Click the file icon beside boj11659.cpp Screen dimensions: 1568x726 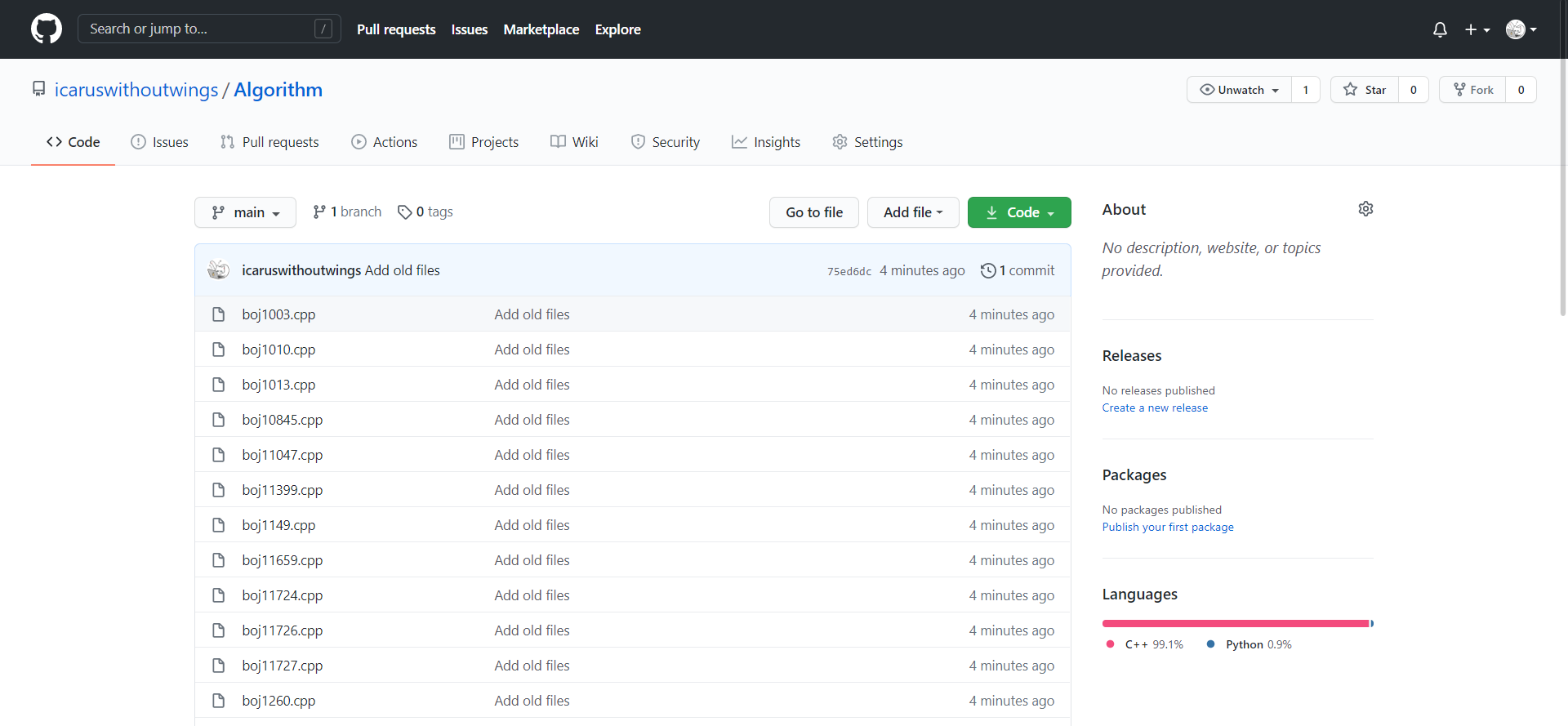tap(218, 560)
